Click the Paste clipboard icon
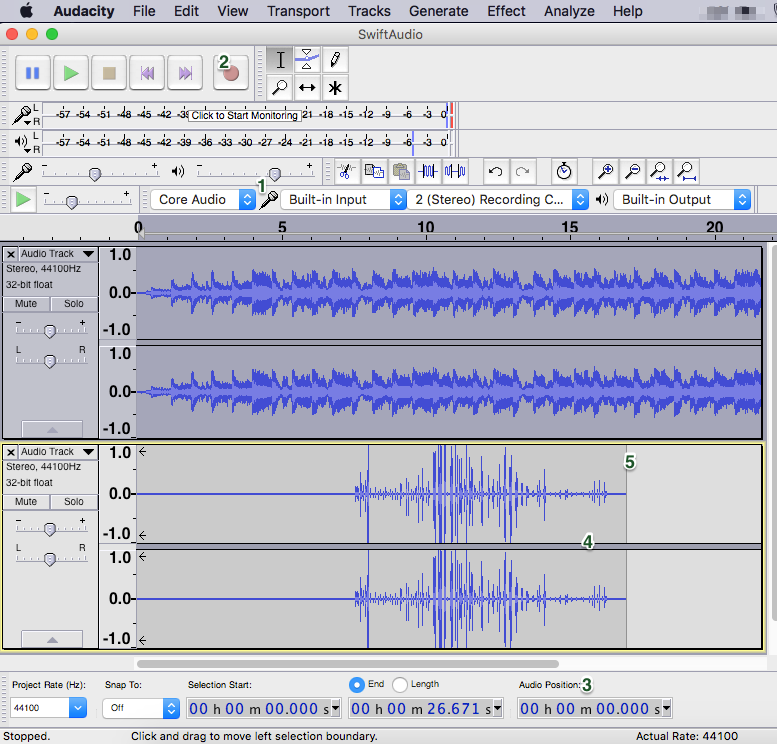This screenshot has height=744, width=777. (x=401, y=172)
